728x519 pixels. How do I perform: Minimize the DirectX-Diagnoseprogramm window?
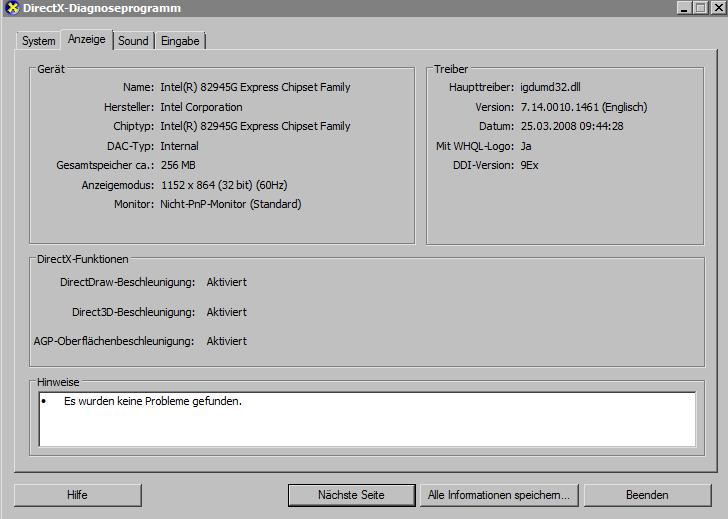684,8
